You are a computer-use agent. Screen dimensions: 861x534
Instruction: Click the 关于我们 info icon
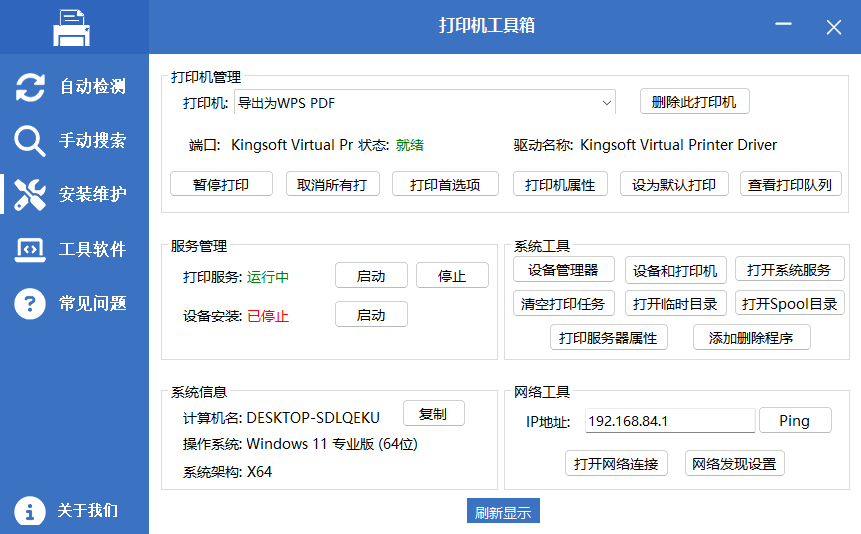click(x=30, y=511)
